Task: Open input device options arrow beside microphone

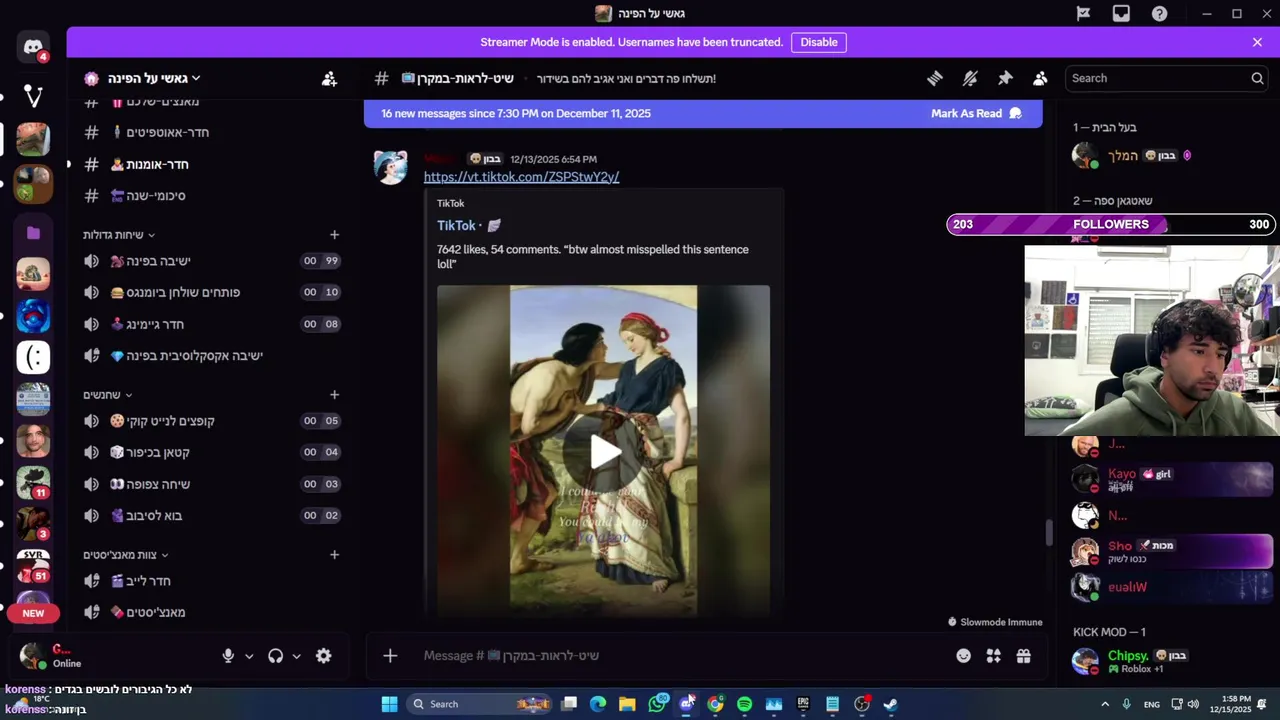Action: [x=249, y=656]
